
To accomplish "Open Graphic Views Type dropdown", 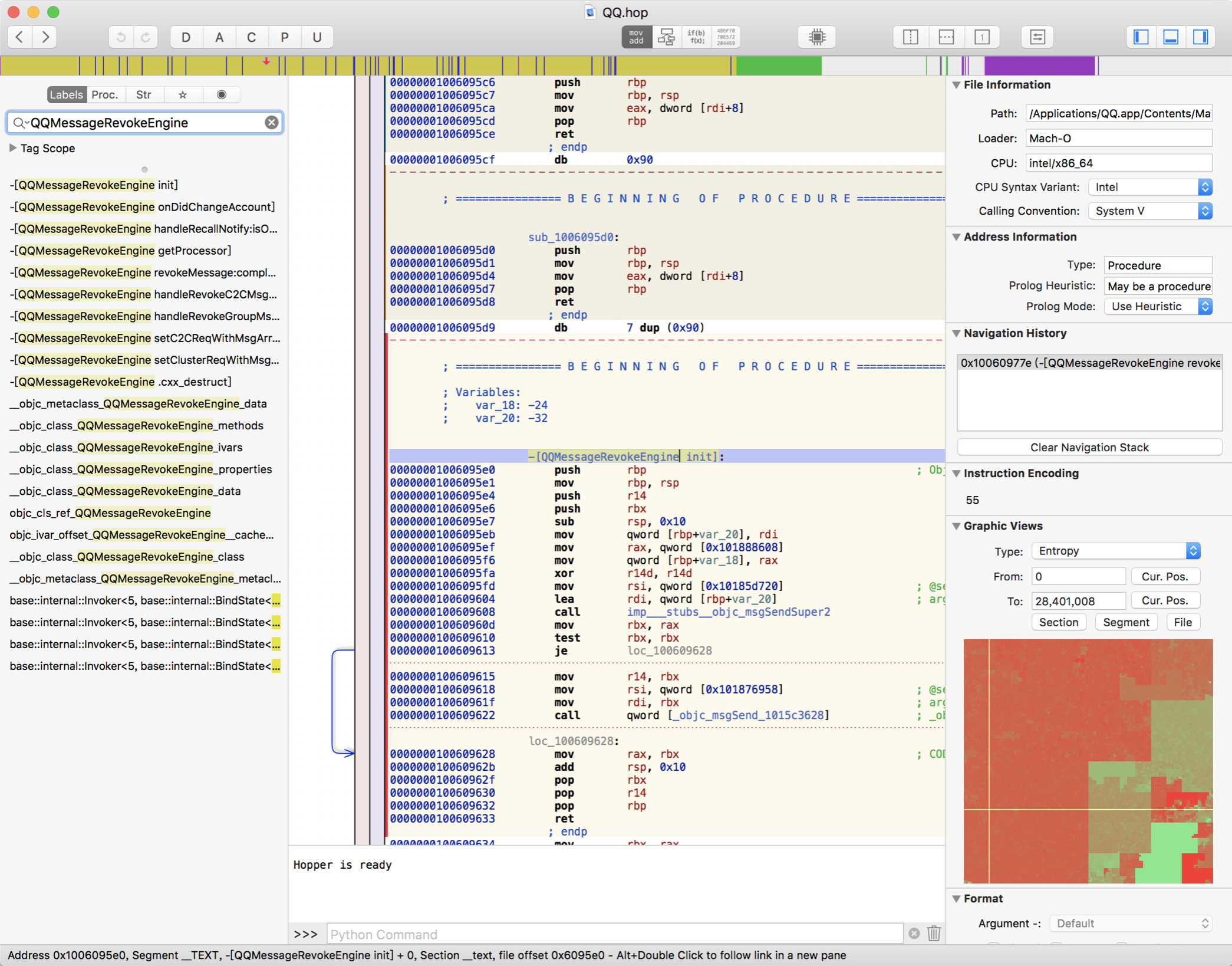I will pos(1116,551).
